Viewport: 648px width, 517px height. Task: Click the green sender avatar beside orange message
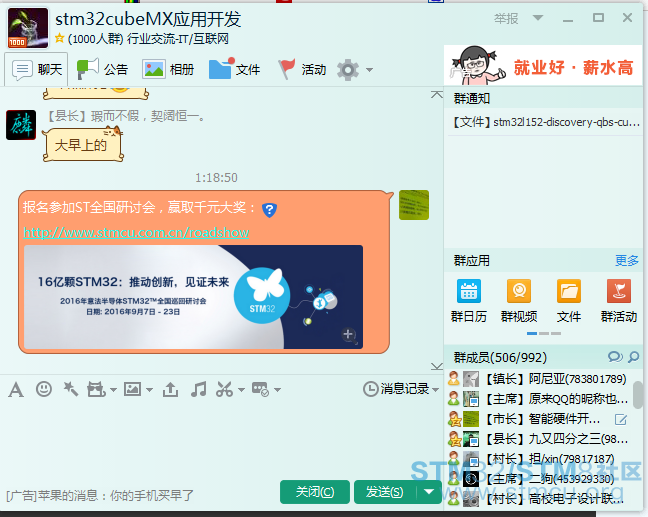click(x=414, y=205)
